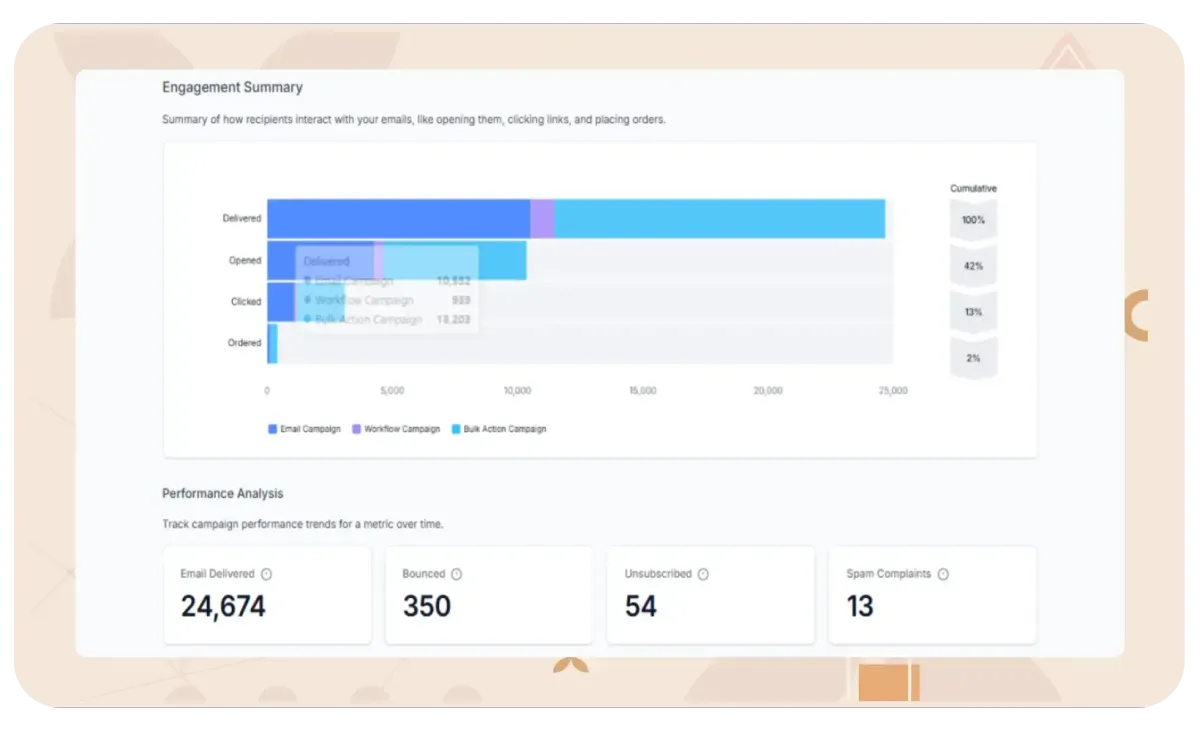
Task: Click the Email Campaign dot inside the tooltip
Action: coord(307,280)
